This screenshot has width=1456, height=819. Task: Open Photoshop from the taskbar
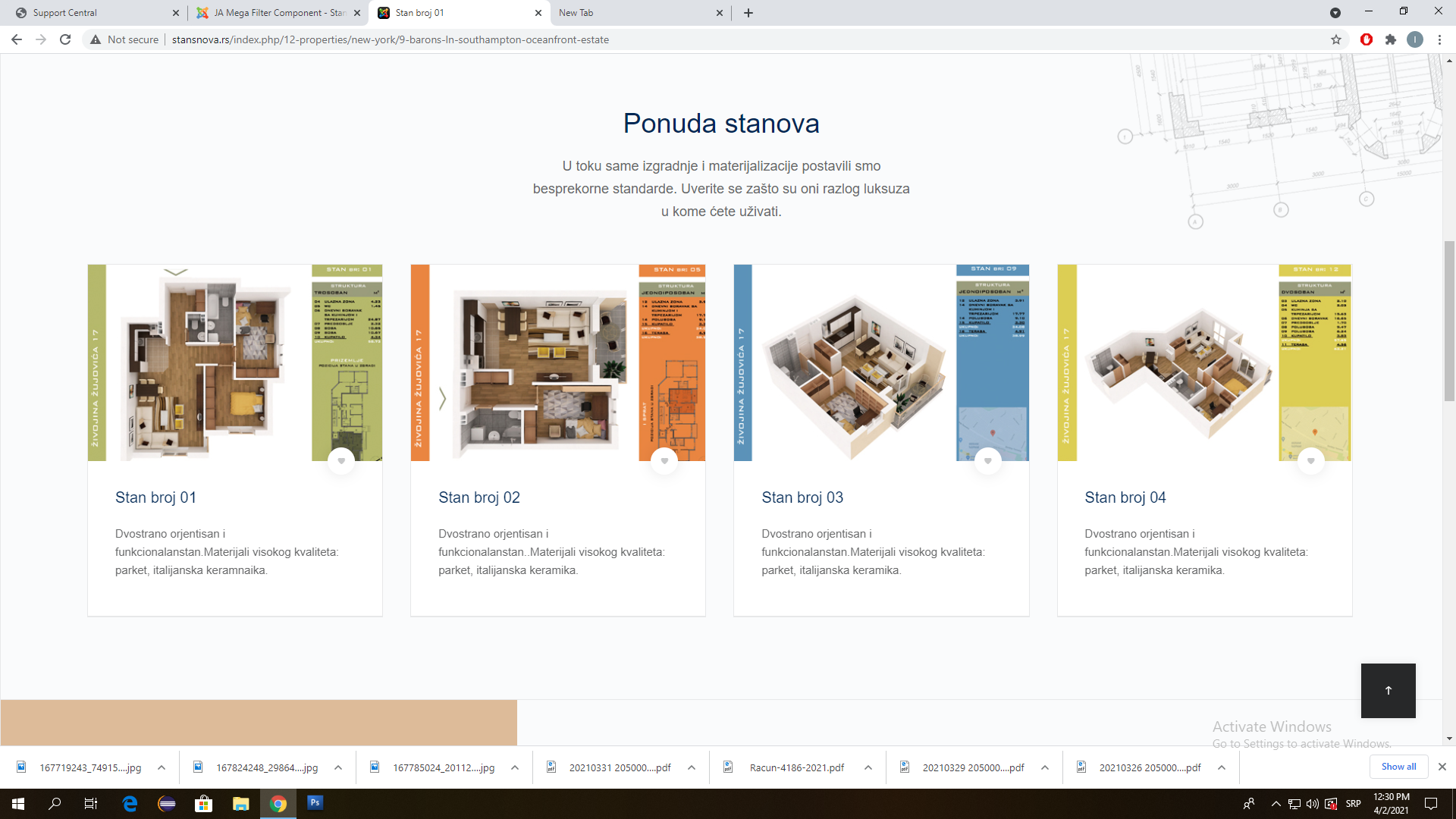[315, 803]
